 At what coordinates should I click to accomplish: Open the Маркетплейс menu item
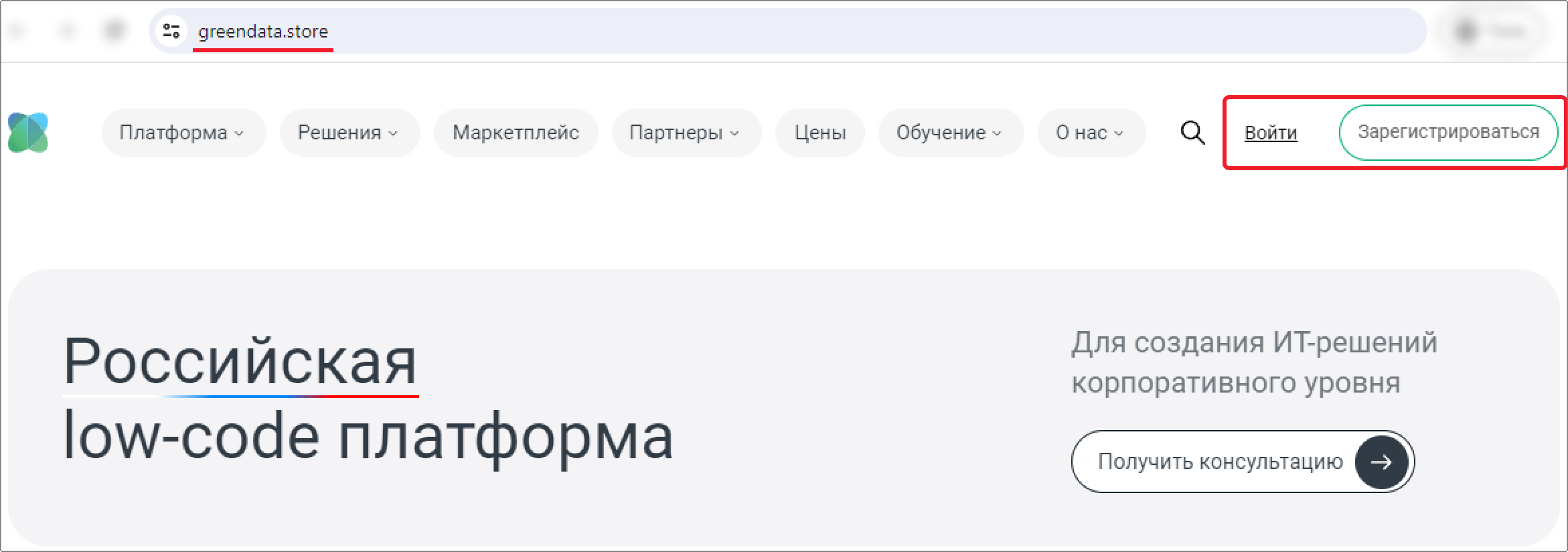coord(516,133)
